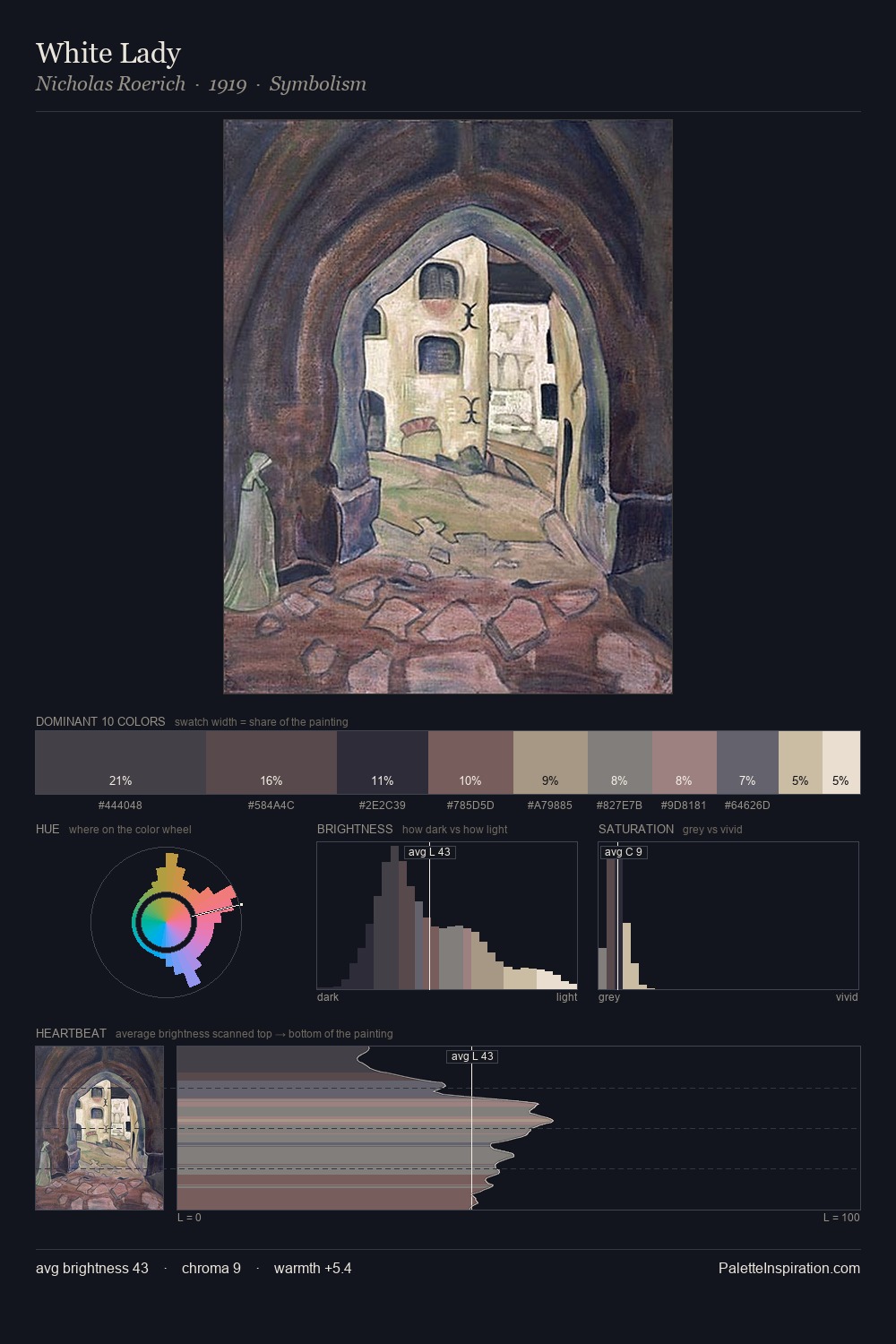Click the hex code '#584A4C'

pos(271,806)
